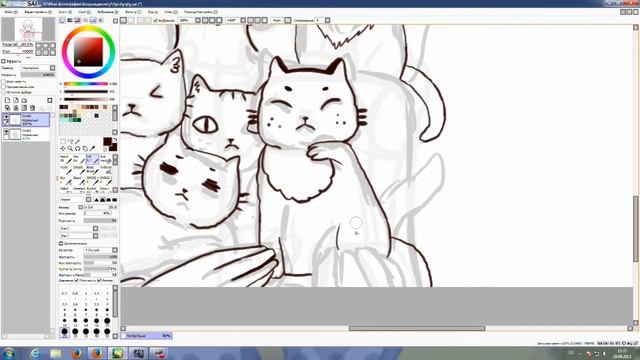Reset canvas rotation with the toolbar reset button
This screenshot has height=360, width=640.
pyautogui.click(x=264, y=20)
